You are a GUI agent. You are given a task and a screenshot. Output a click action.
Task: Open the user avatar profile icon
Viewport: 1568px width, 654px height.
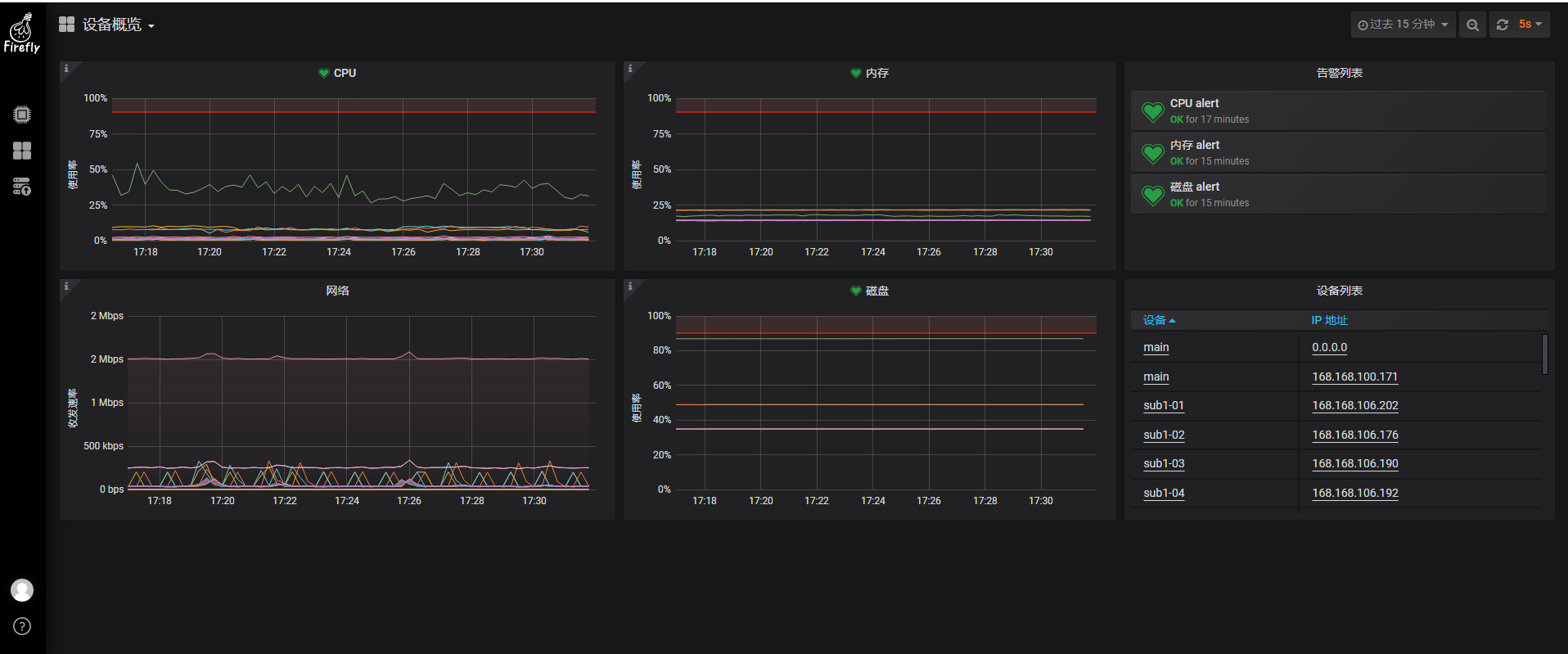[x=22, y=590]
